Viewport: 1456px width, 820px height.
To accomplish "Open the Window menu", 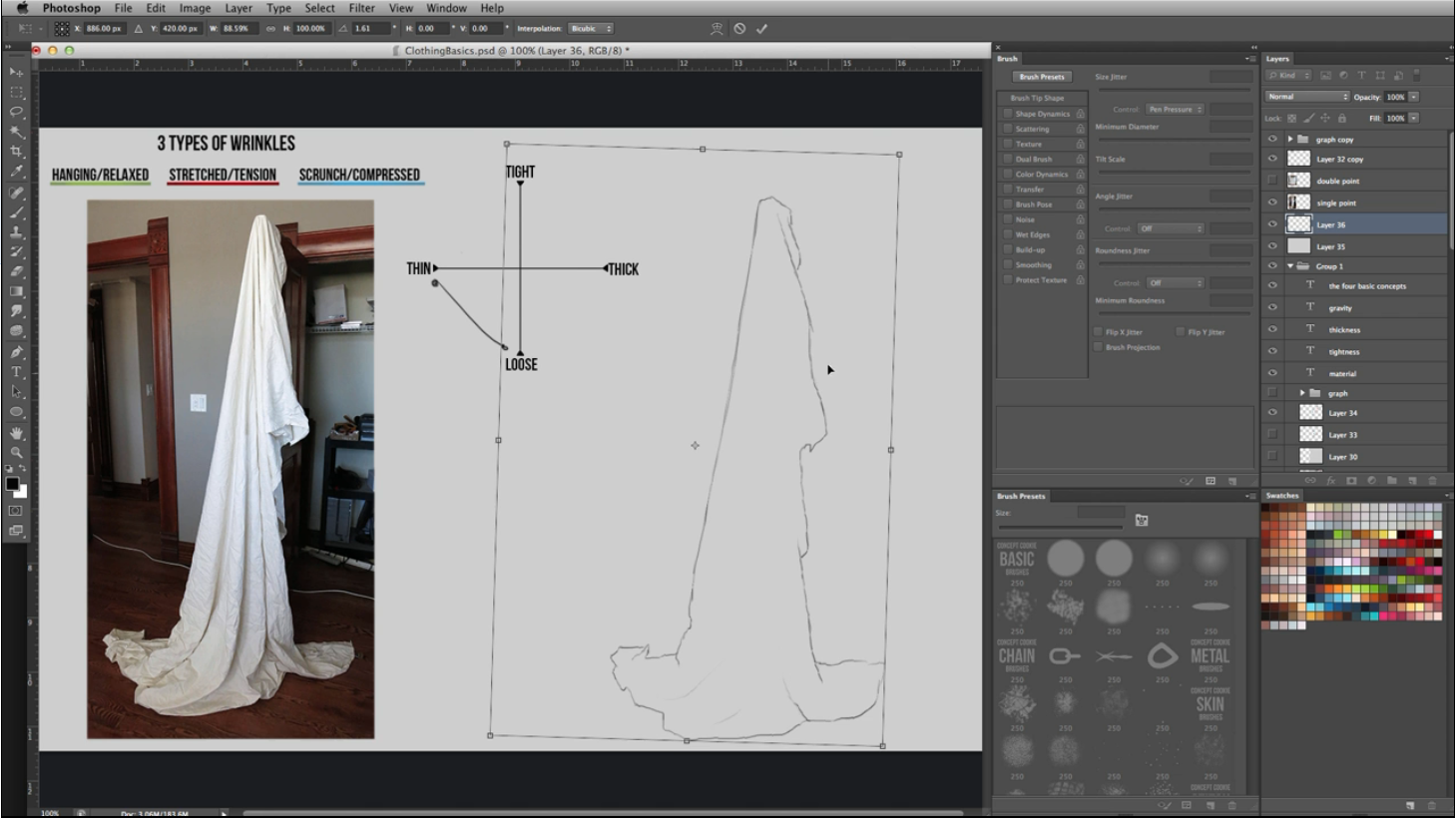I will coord(446,8).
